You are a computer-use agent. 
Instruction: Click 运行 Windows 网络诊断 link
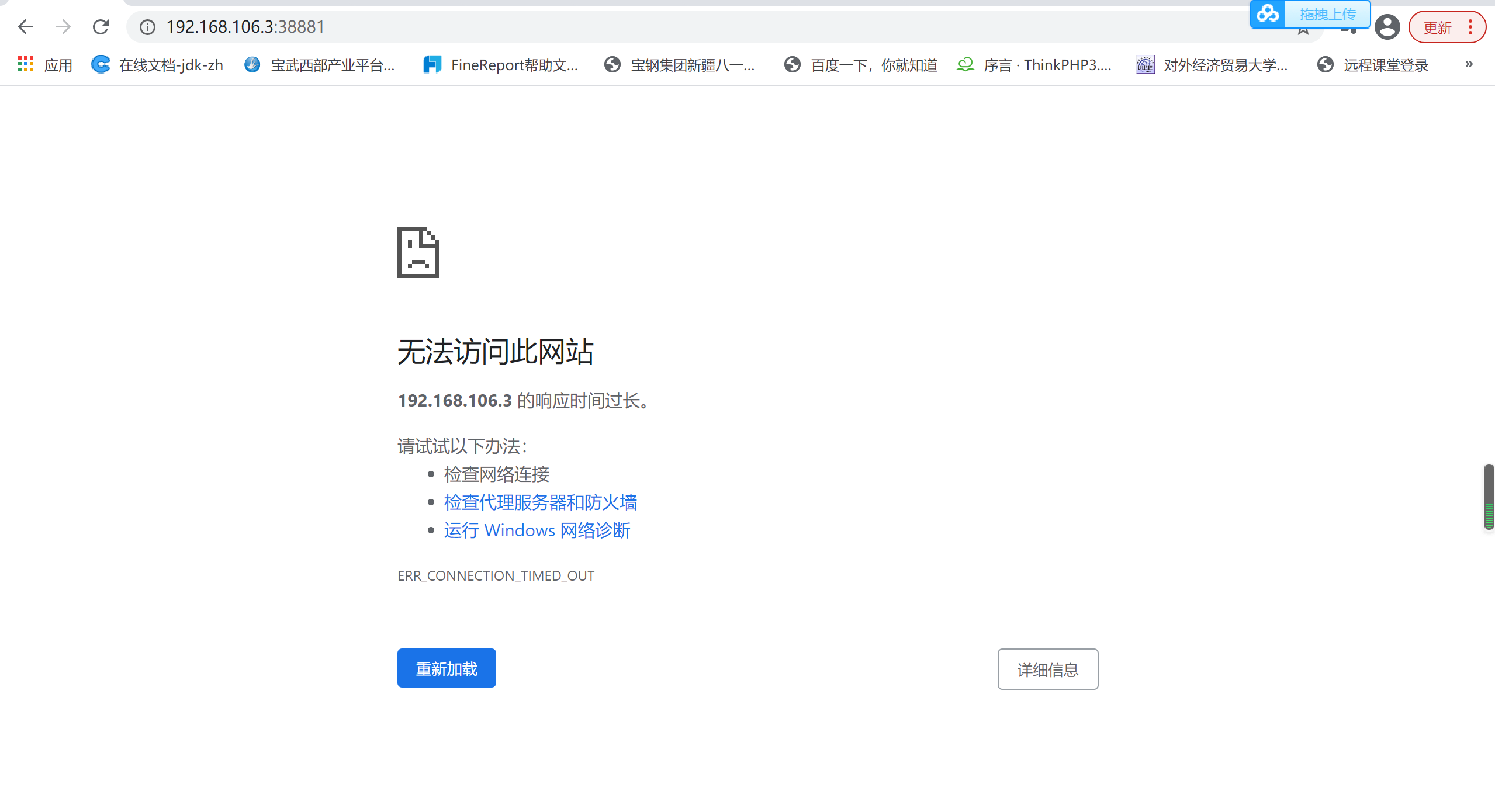click(537, 530)
